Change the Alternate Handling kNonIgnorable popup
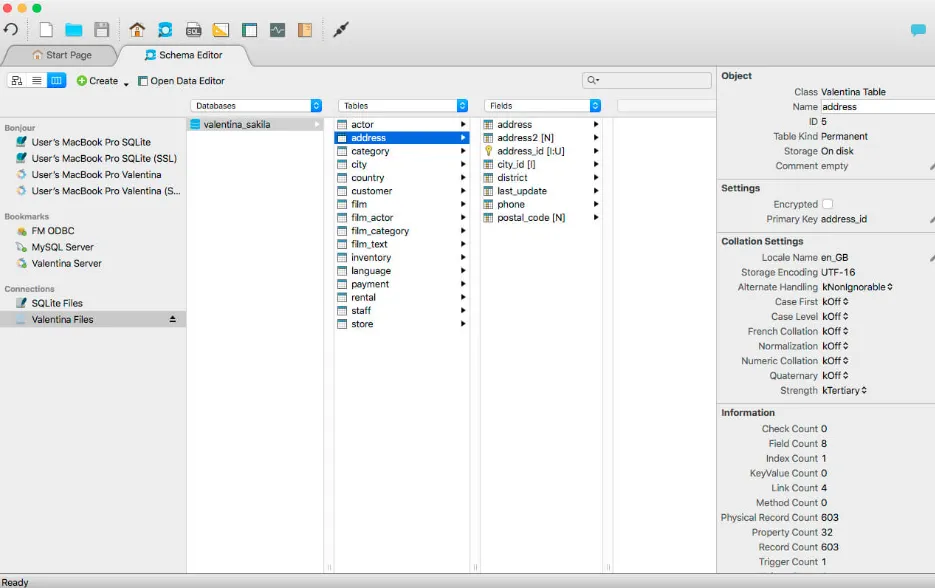 [x=857, y=287]
